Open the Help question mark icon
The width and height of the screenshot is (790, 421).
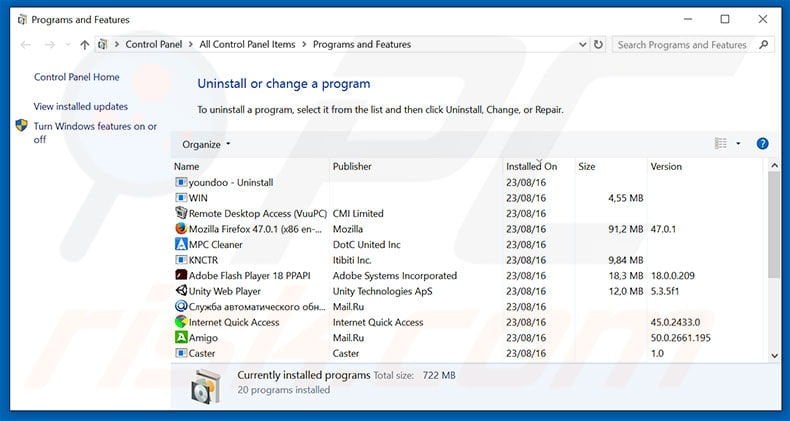762,144
